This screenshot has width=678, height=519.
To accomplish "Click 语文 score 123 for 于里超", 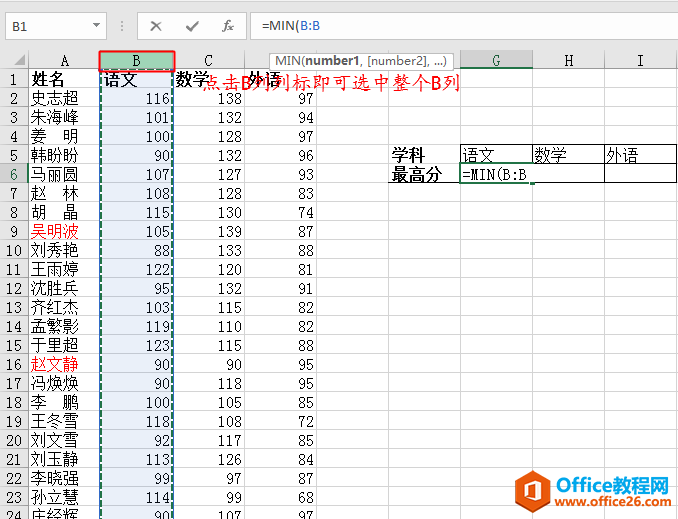I will pyautogui.click(x=137, y=346).
